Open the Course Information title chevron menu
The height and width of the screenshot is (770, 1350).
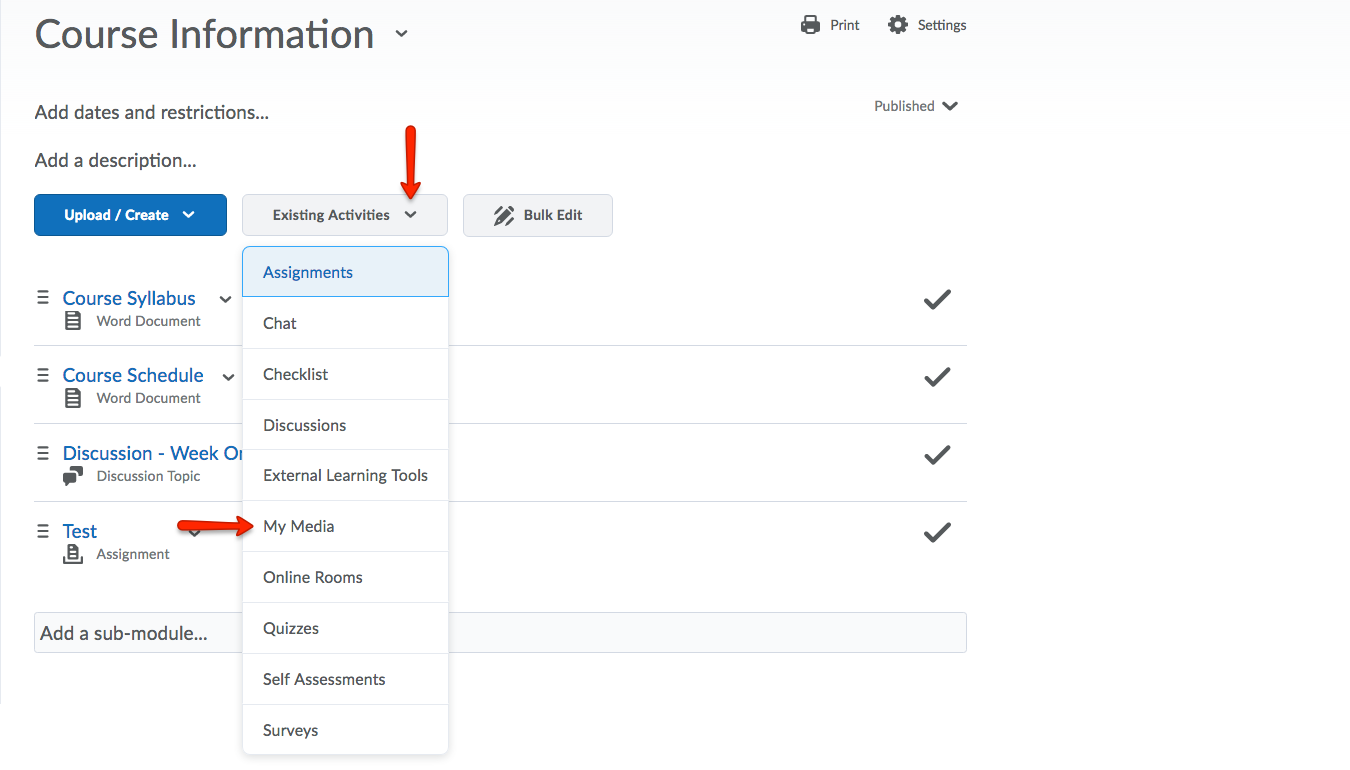tap(401, 34)
